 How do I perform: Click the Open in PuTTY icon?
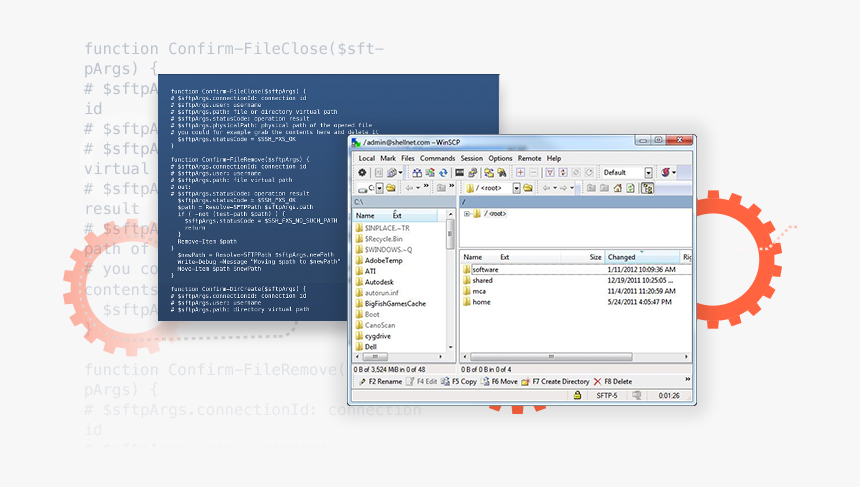pyautogui.click(x=472, y=173)
